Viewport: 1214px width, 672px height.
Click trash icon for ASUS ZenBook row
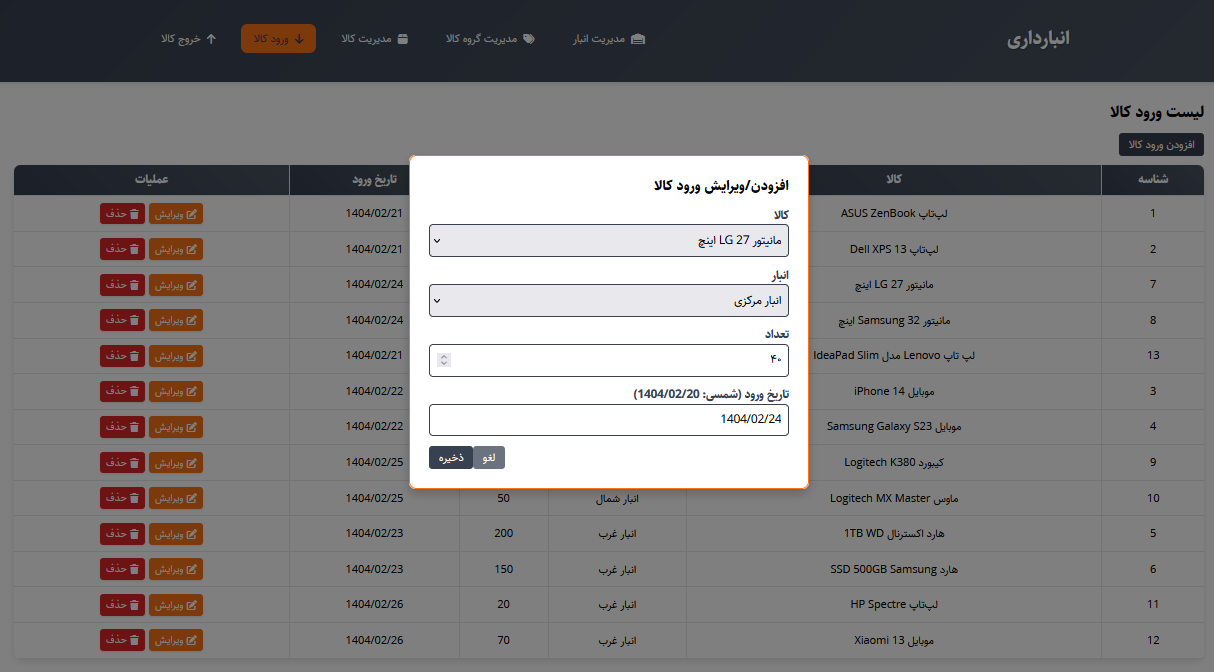(x=135, y=213)
